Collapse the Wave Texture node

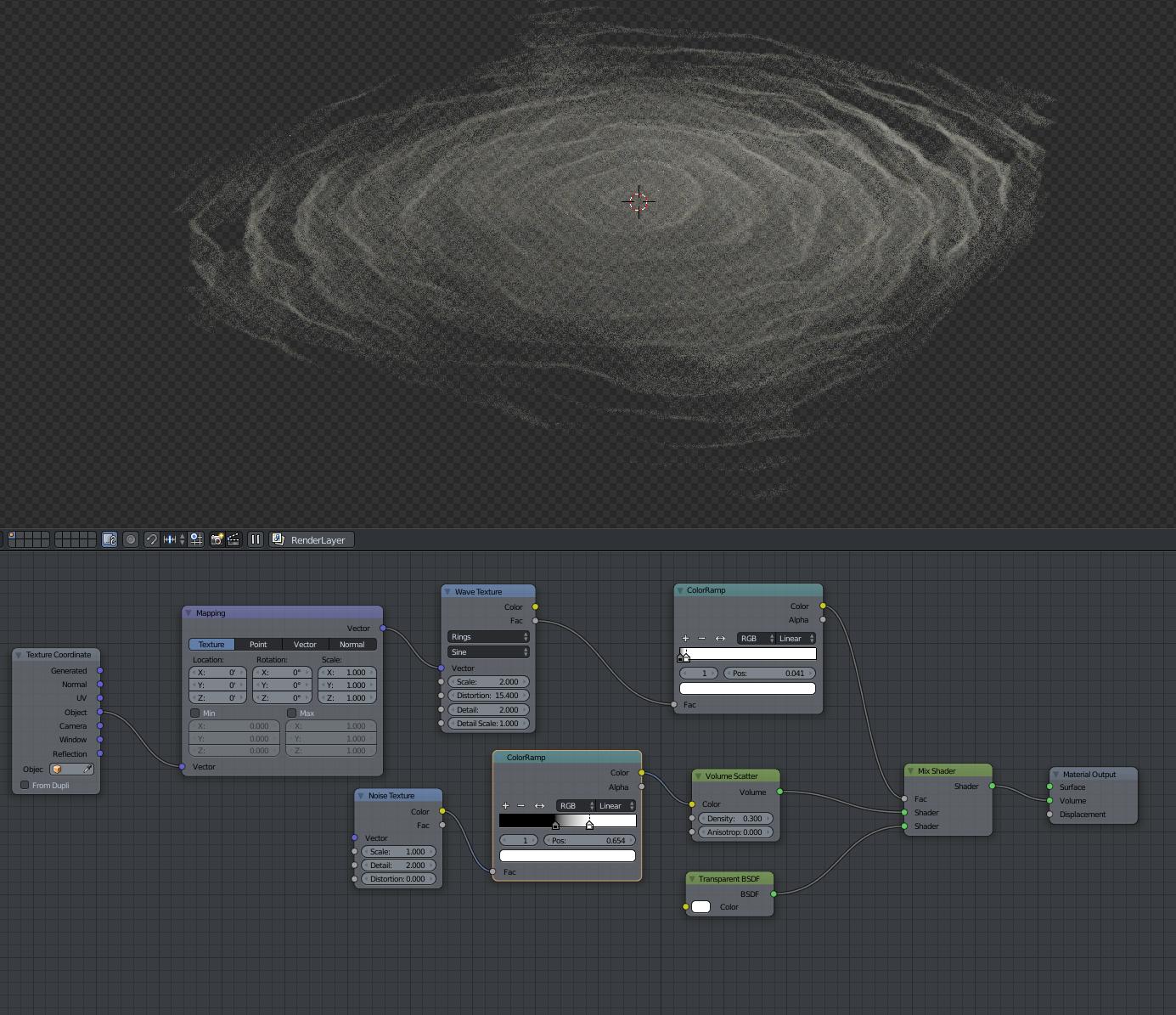[447, 592]
